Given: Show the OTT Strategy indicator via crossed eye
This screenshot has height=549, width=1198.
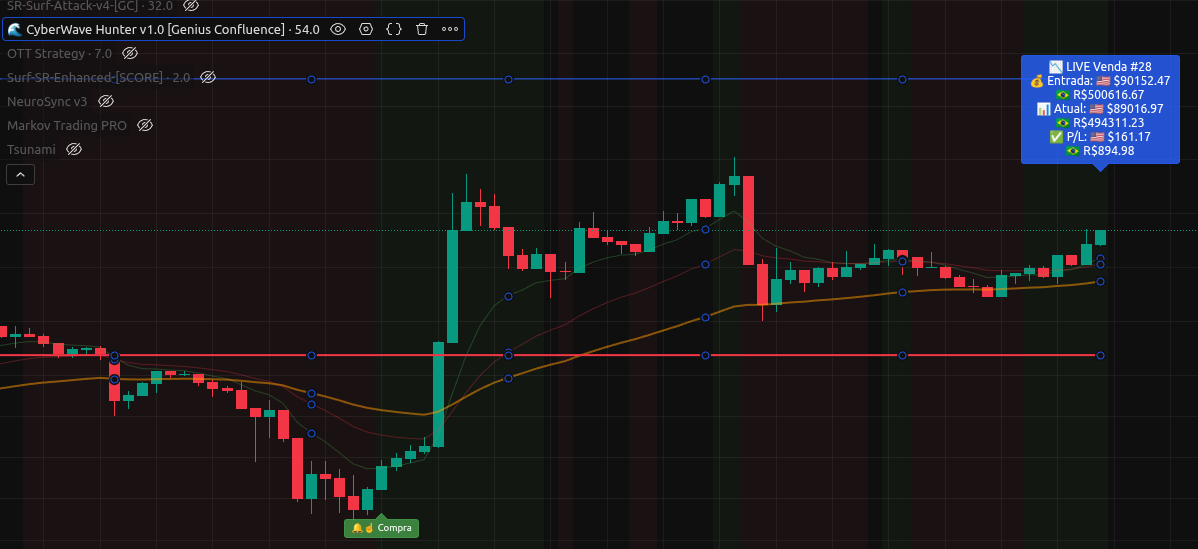Looking at the screenshot, I should 130,53.
